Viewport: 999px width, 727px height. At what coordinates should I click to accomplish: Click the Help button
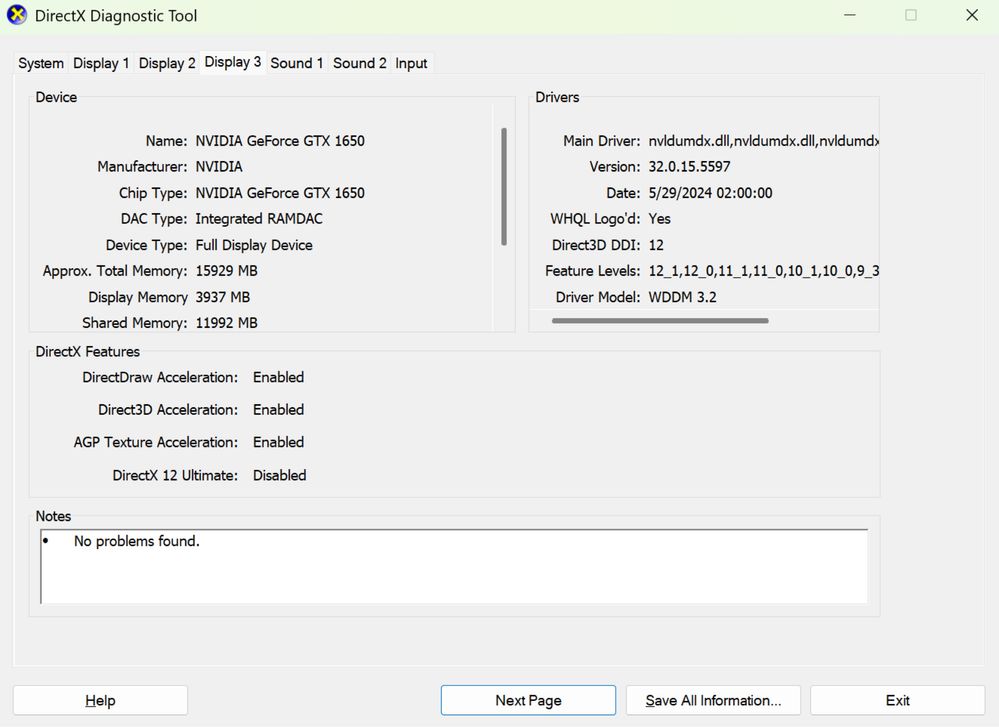tap(100, 700)
